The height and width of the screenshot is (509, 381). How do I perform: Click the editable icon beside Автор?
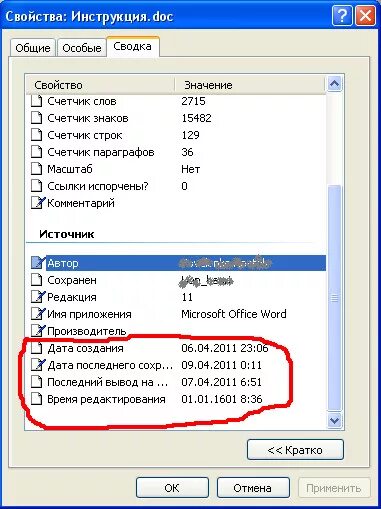(38, 263)
